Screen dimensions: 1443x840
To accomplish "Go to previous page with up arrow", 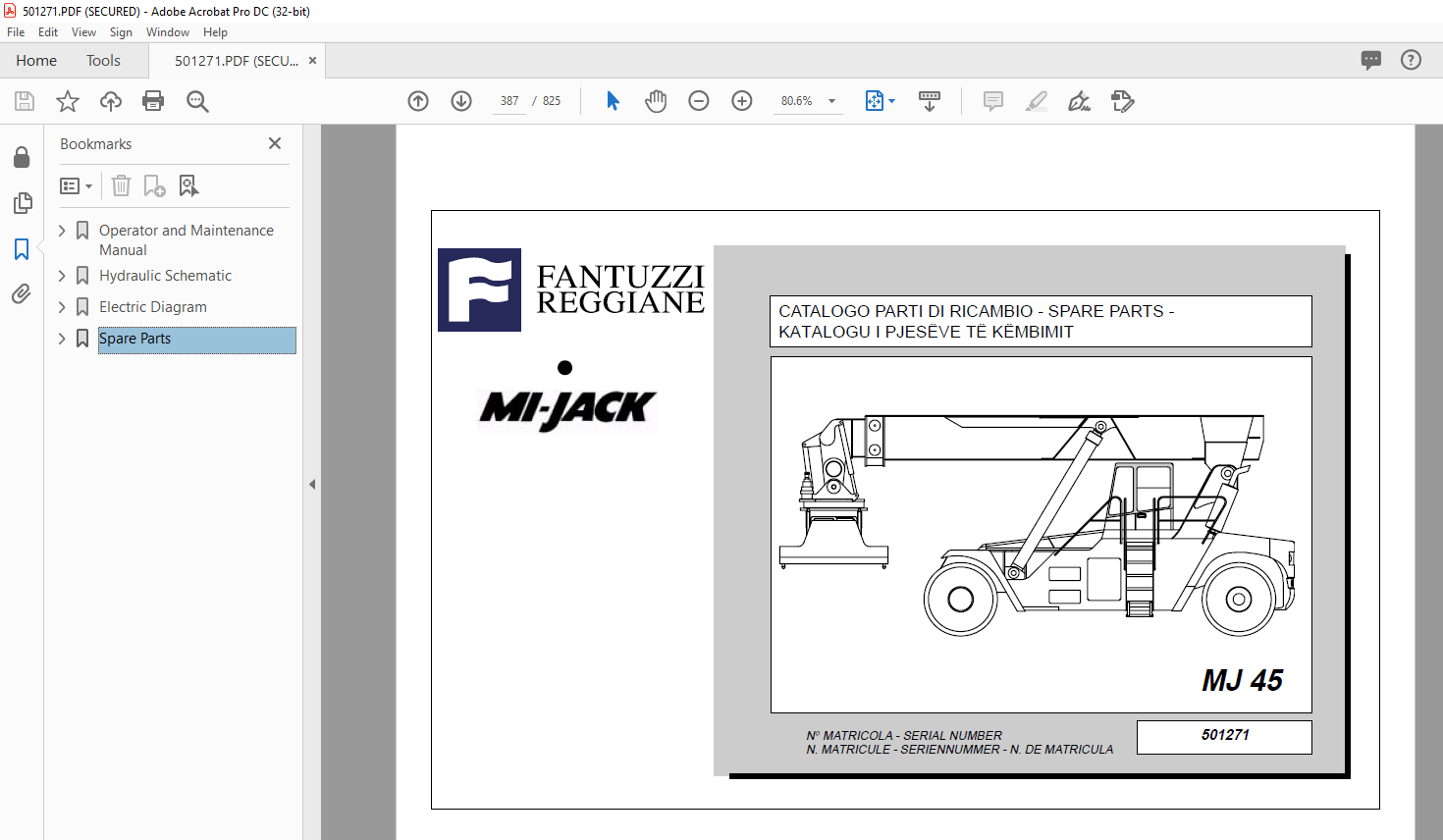I will tap(418, 101).
